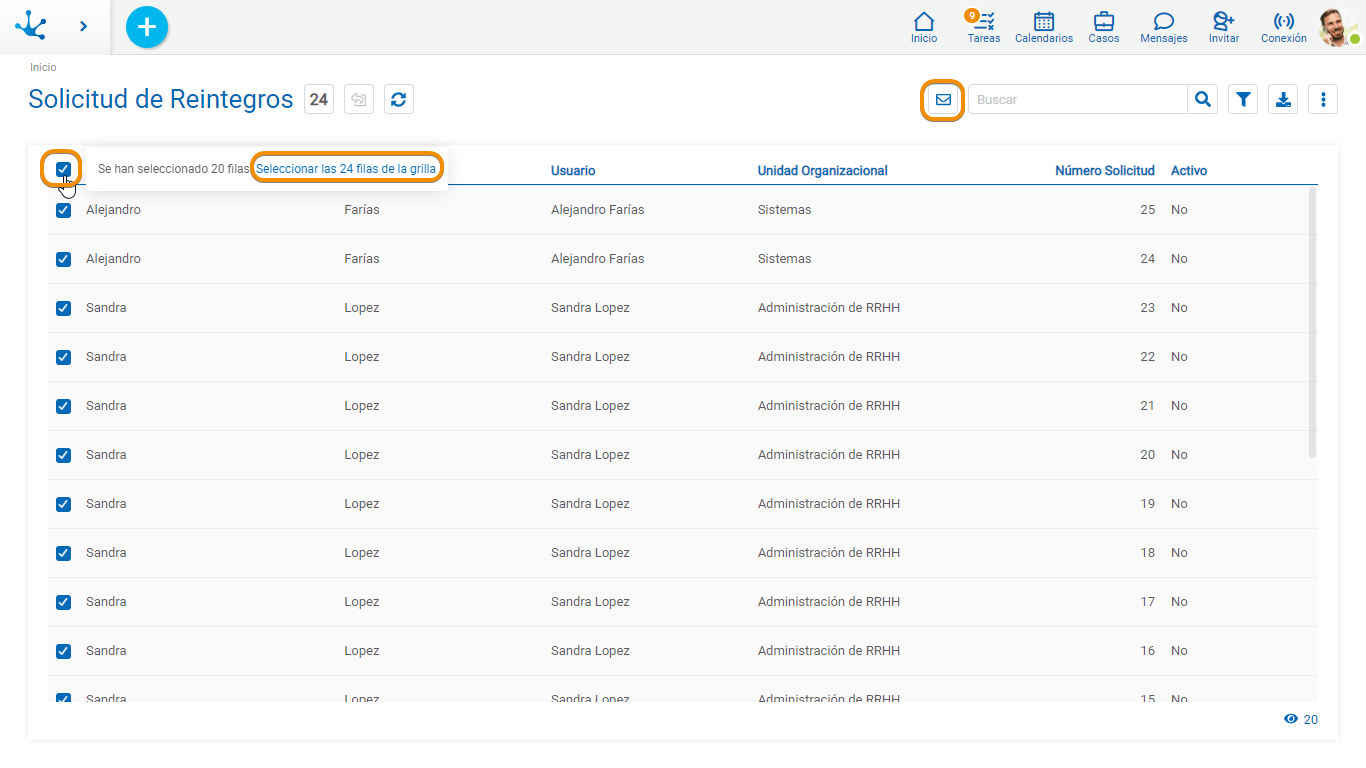Refresh the grid with reload icon
Image resolution: width=1366 pixels, height=768 pixels.
coord(399,99)
